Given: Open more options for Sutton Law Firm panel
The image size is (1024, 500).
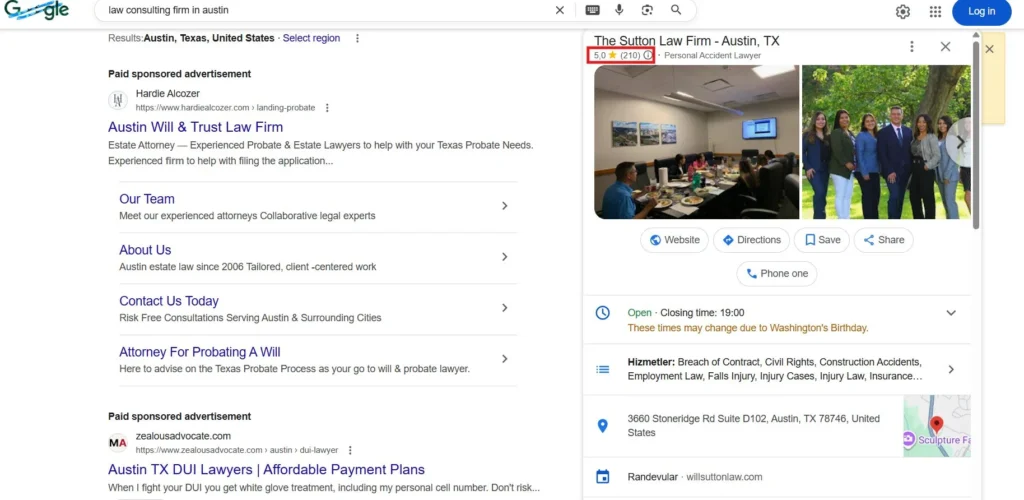Looking at the screenshot, I should tap(912, 46).
